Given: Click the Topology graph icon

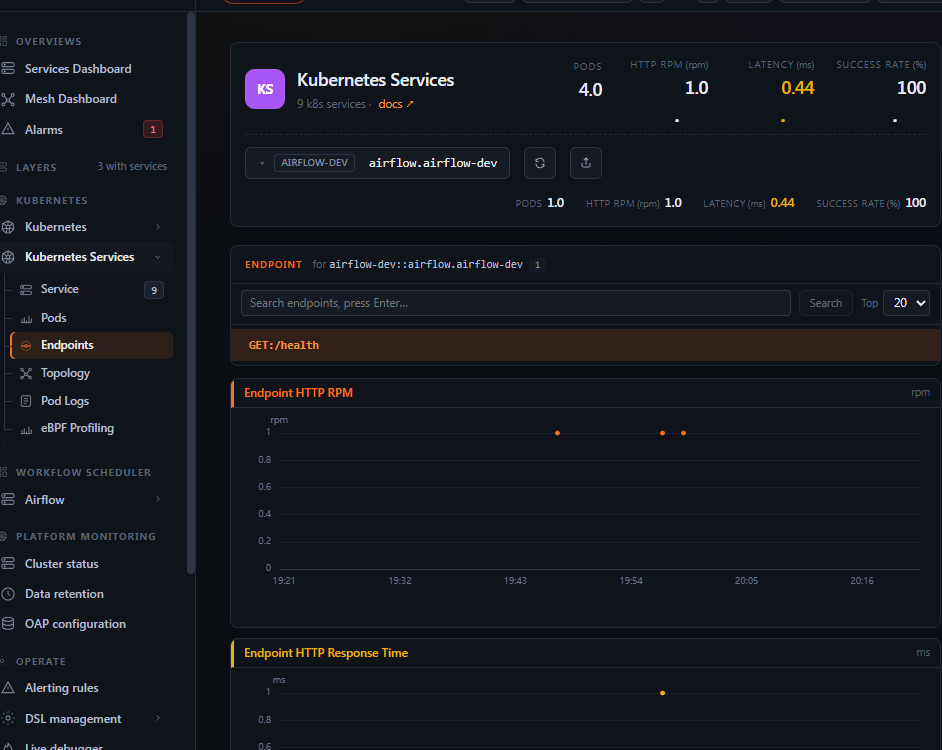Looking at the screenshot, I should coord(26,373).
